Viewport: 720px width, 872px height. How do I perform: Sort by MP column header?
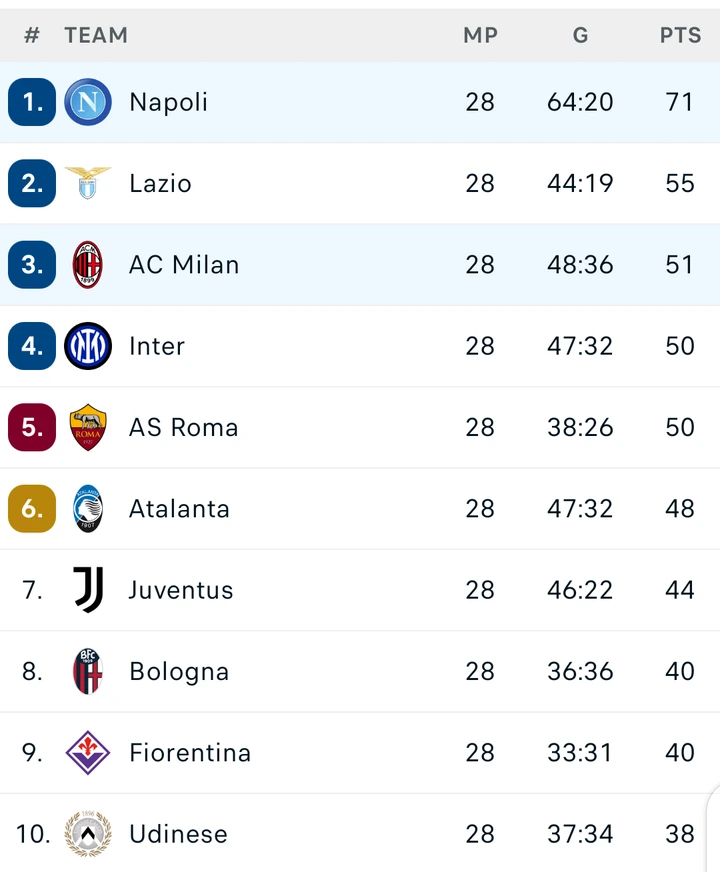pos(480,36)
